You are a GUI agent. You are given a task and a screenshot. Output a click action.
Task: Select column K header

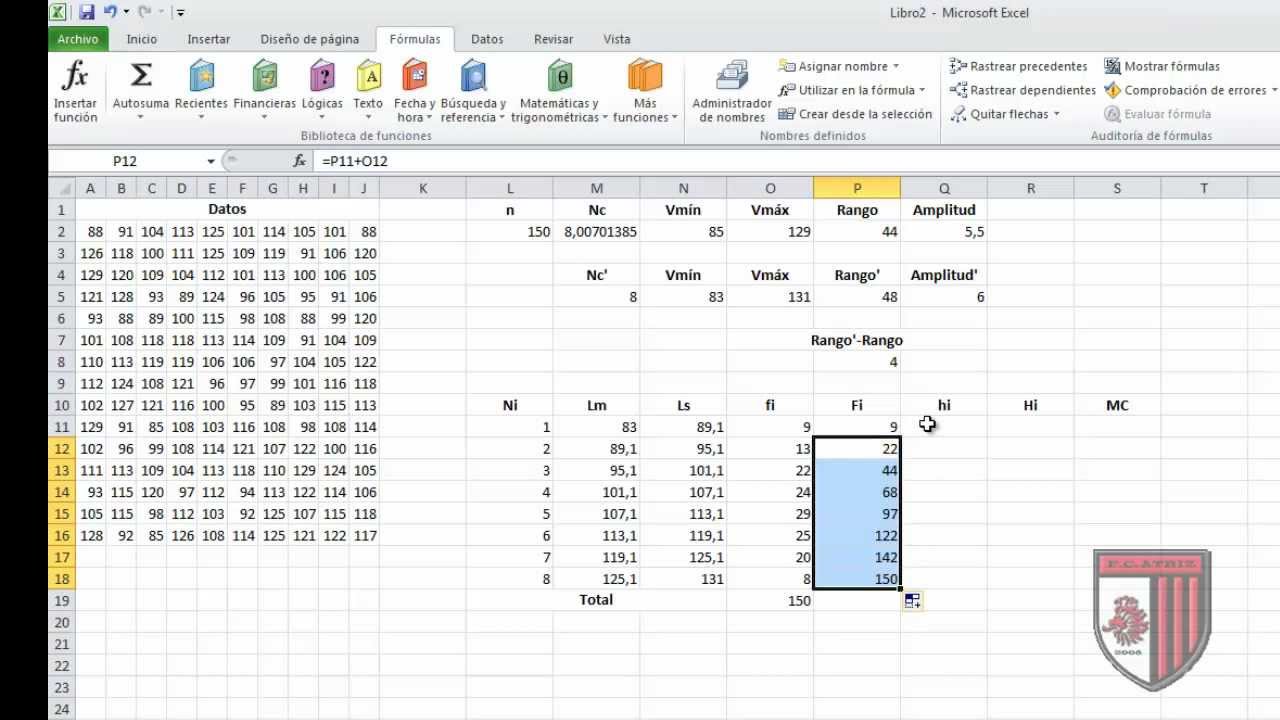coord(422,188)
